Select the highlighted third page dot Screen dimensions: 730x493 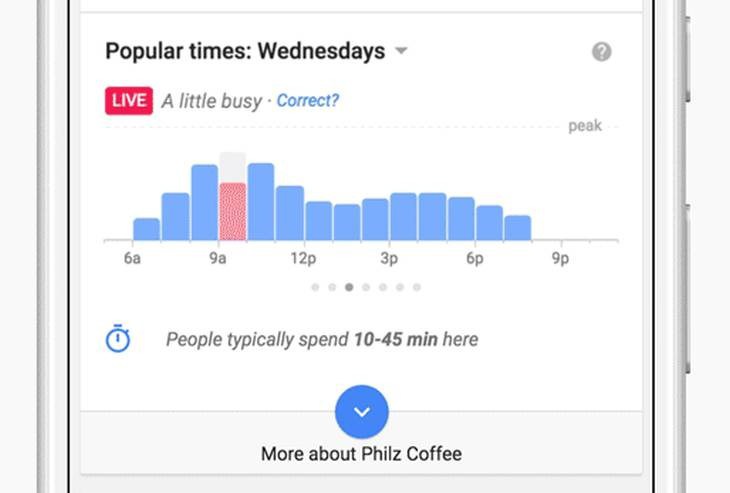[x=349, y=287]
